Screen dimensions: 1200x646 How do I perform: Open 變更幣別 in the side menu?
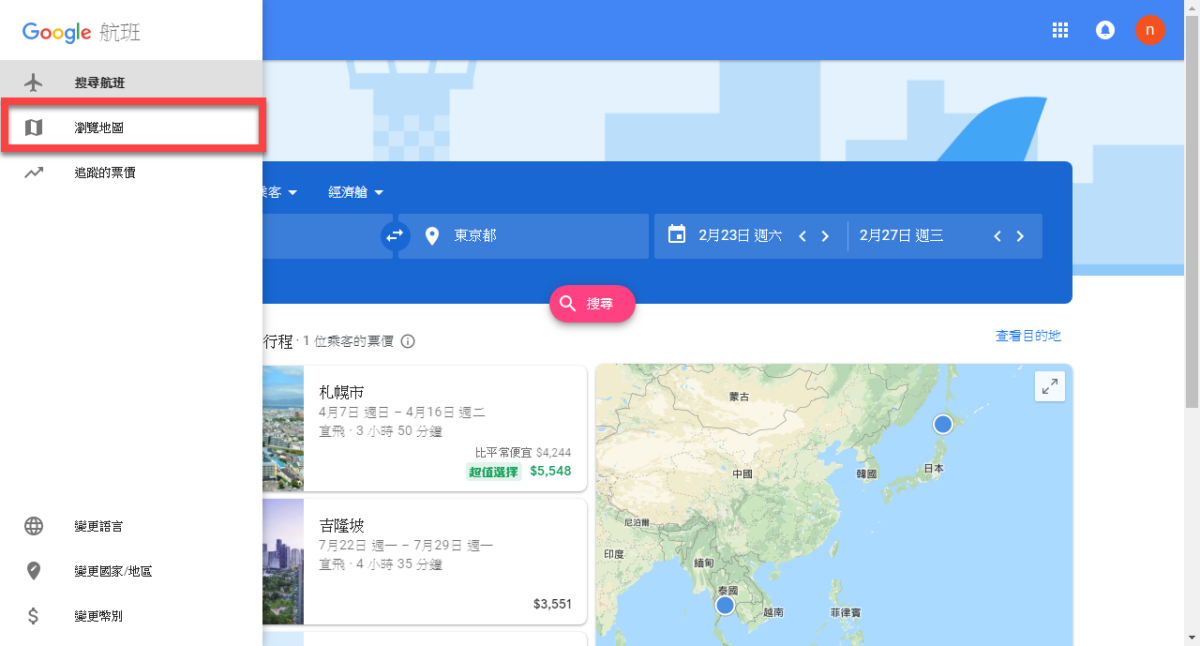coord(131,616)
